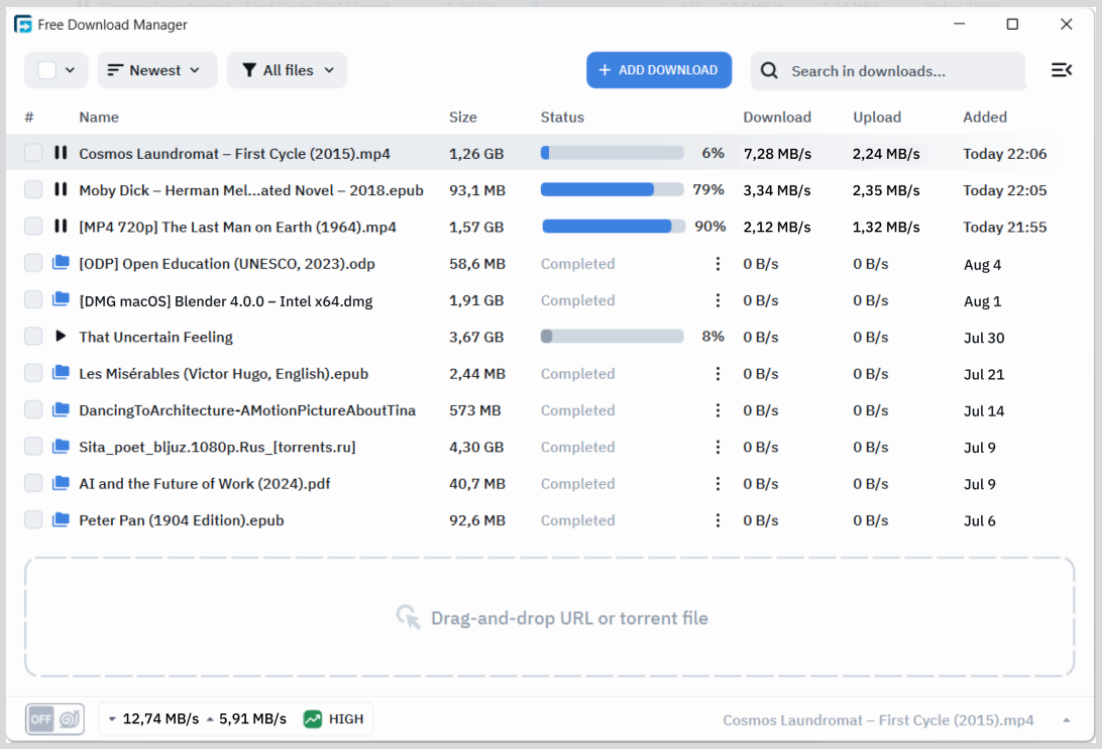
Task: Sort by the Status column header
Action: pos(562,117)
